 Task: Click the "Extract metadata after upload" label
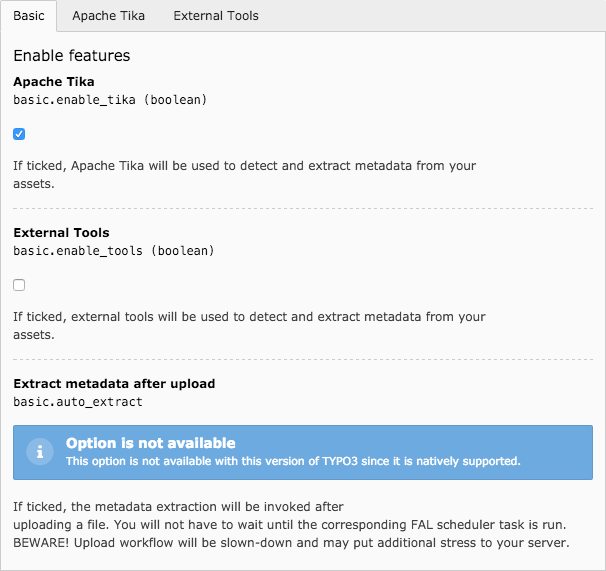[x=114, y=383]
